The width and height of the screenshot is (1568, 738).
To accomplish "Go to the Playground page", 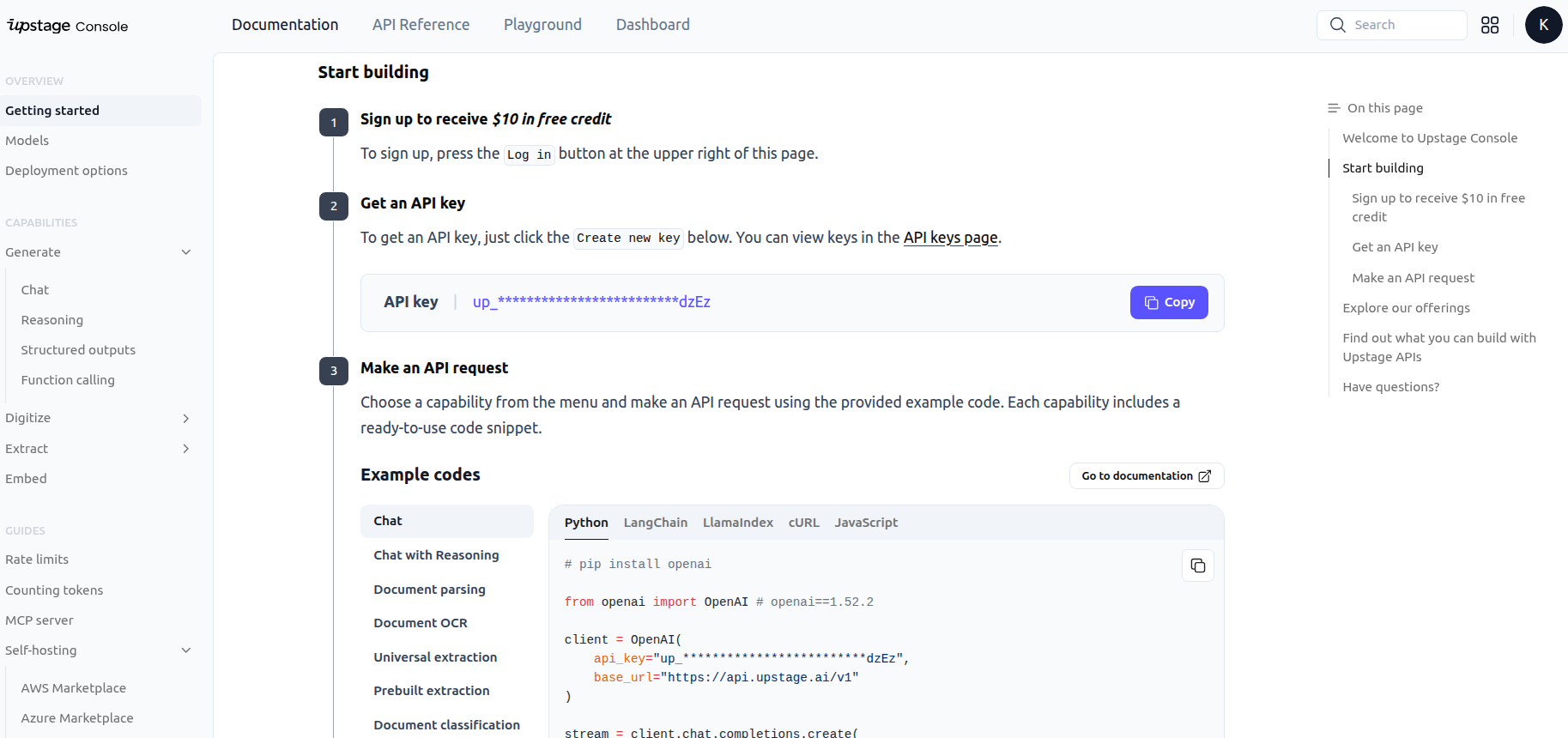I will coord(542,25).
